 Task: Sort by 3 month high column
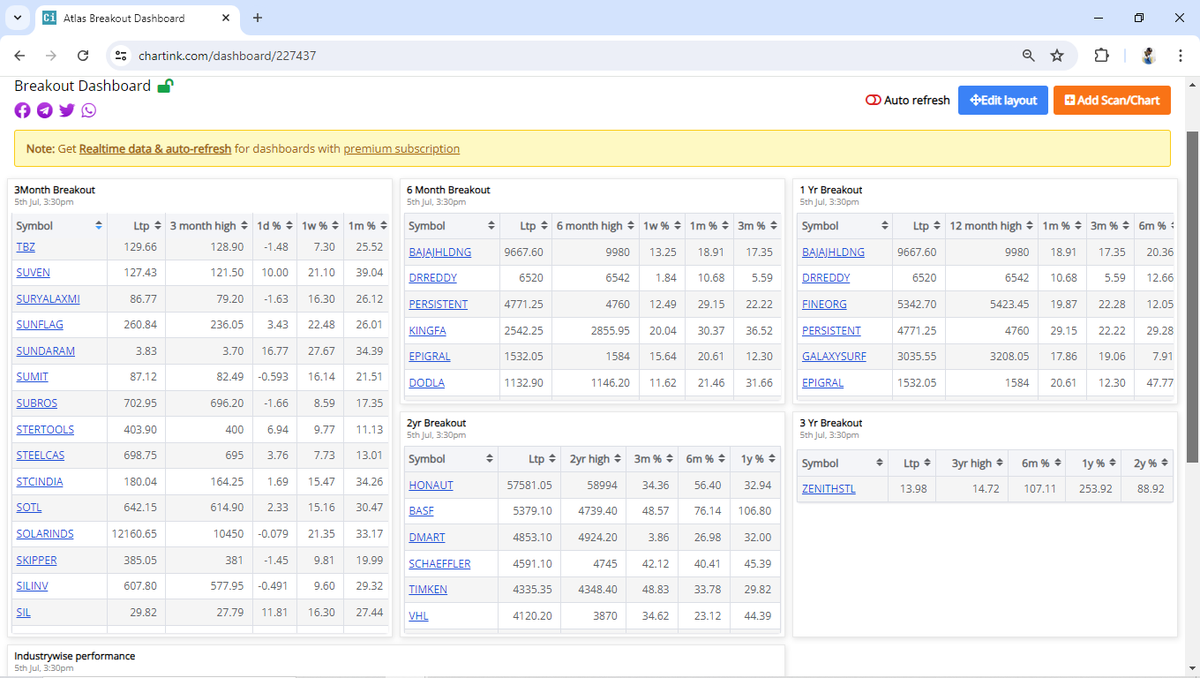[208, 226]
